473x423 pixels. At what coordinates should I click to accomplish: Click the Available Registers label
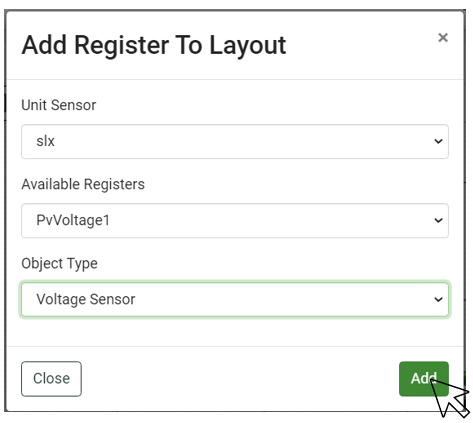[83, 184]
